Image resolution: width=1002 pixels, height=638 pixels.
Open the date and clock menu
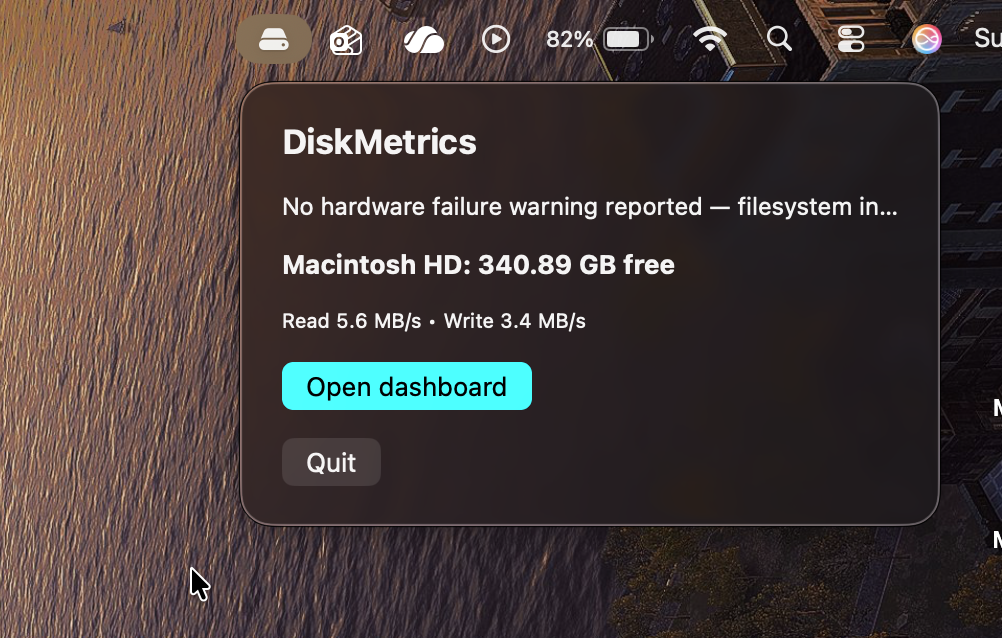tap(987, 38)
